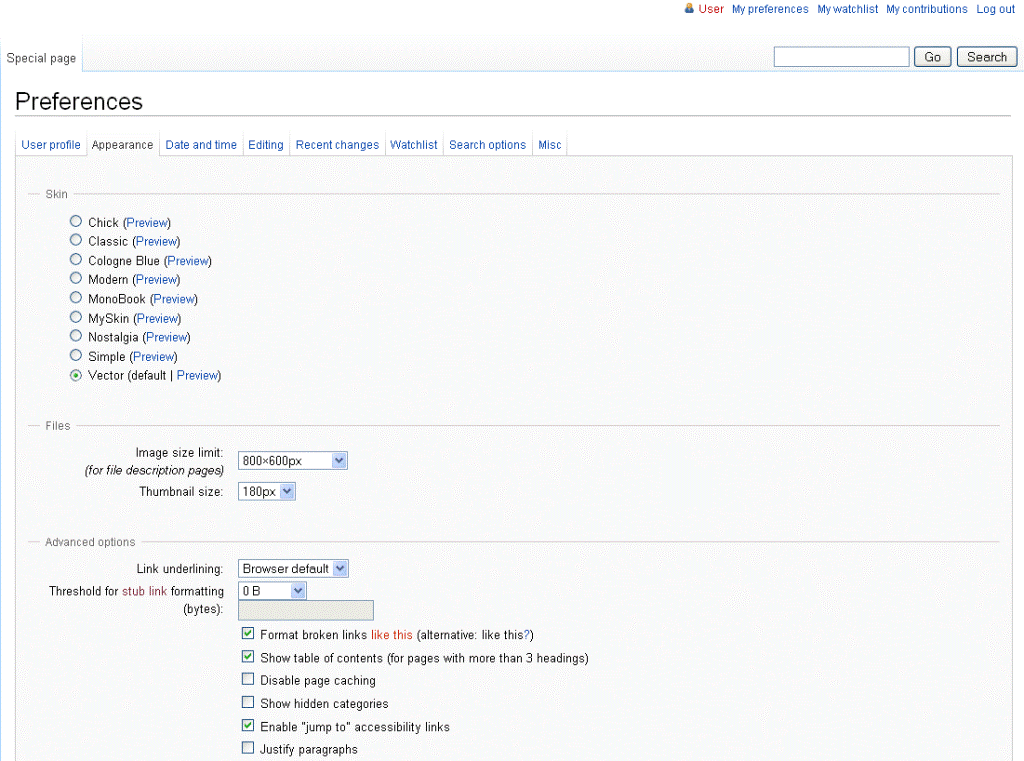Click the Go button

(933, 57)
